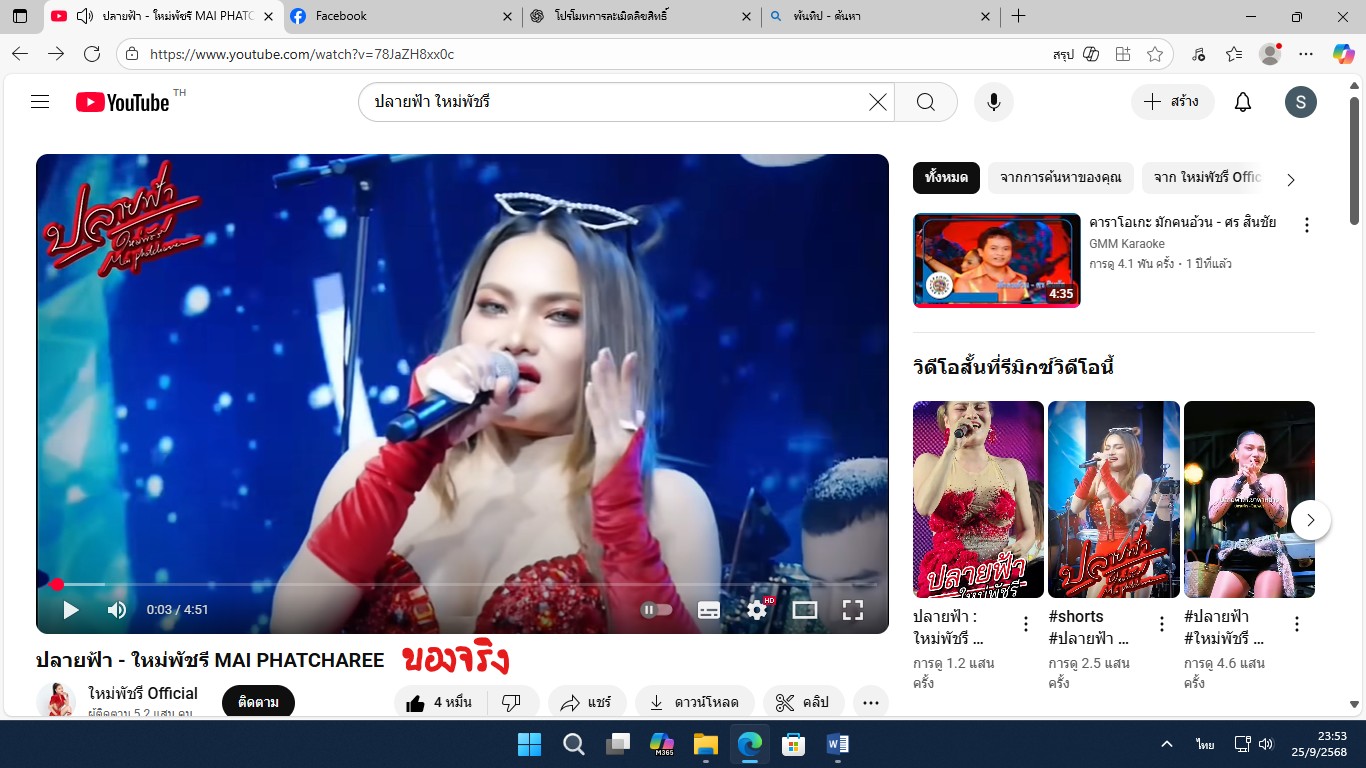Open Microsoft Store from the taskbar

(794, 744)
